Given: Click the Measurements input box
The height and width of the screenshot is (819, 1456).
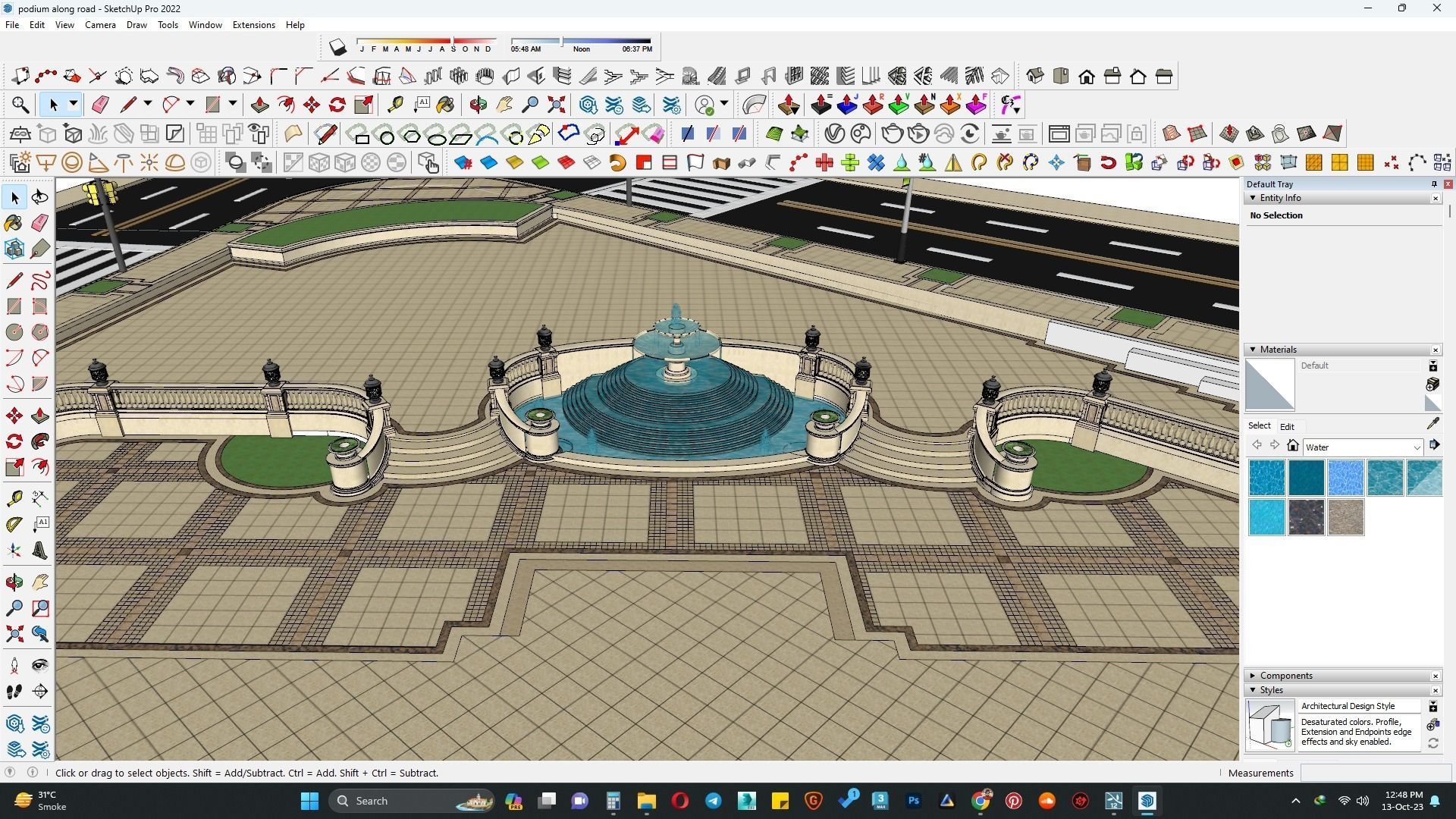Looking at the screenshot, I should click(1376, 773).
